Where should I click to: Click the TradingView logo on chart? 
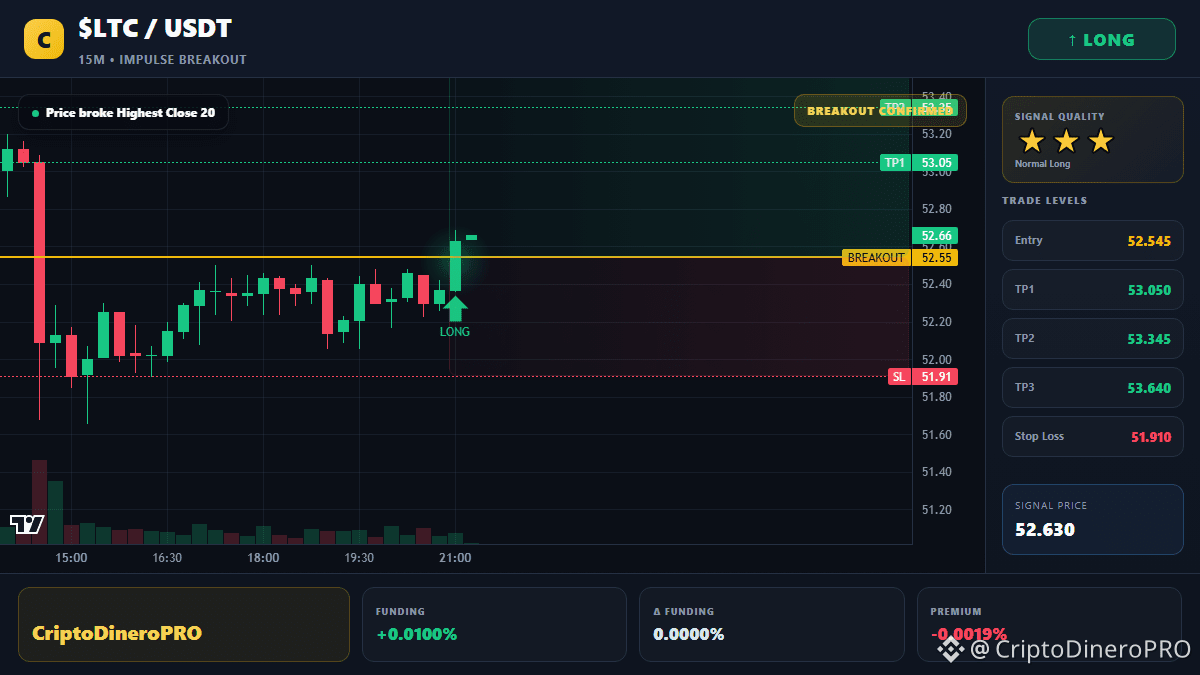pyautogui.click(x=27, y=524)
